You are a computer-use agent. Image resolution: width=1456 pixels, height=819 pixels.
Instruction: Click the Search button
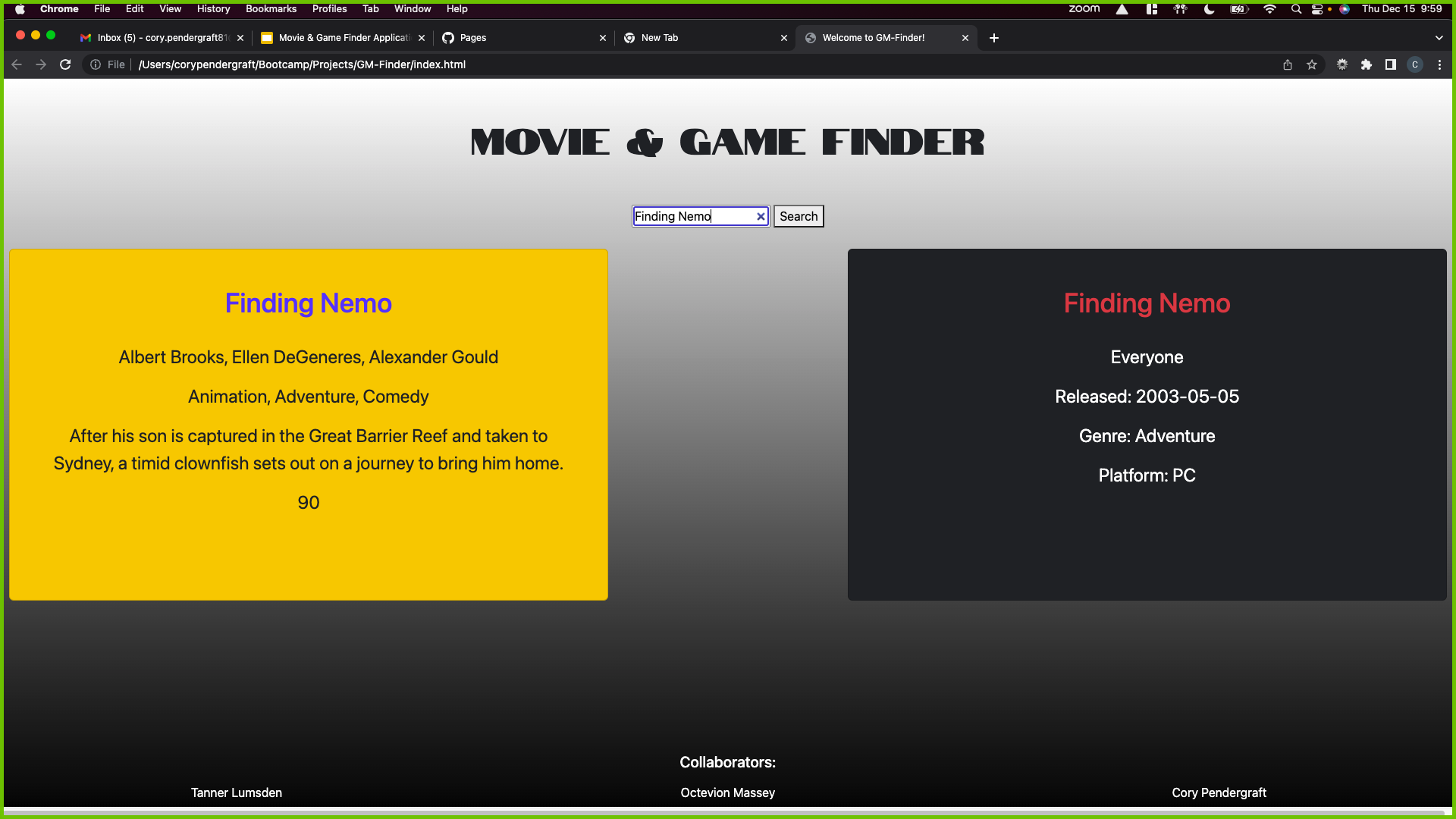(x=799, y=216)
